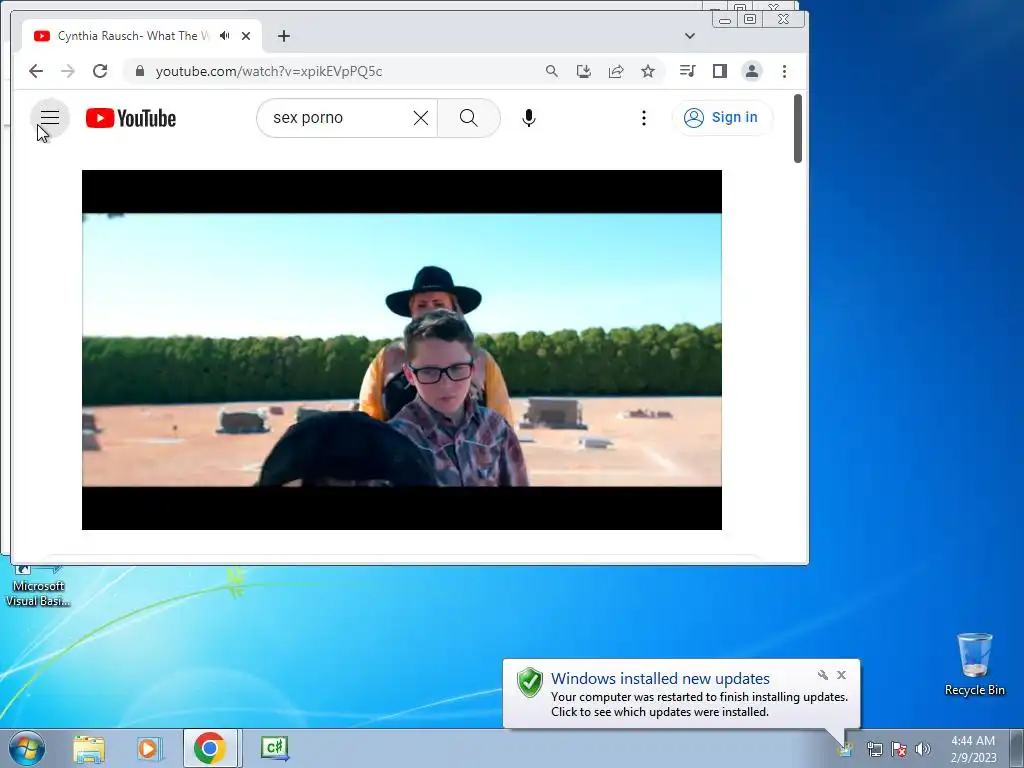Clear the YouTube search box text
Screen dimensions: 1024x768
tap(421, 118)
